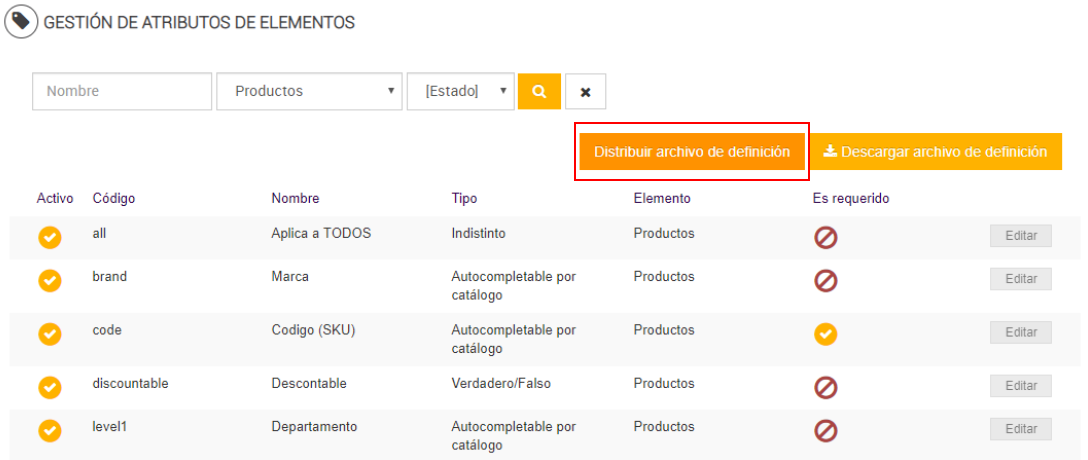The height and width of the screenshot is (460, 1088).
Task: Click the not-required icon for the 'brand' row
Action: pos(825,280)
